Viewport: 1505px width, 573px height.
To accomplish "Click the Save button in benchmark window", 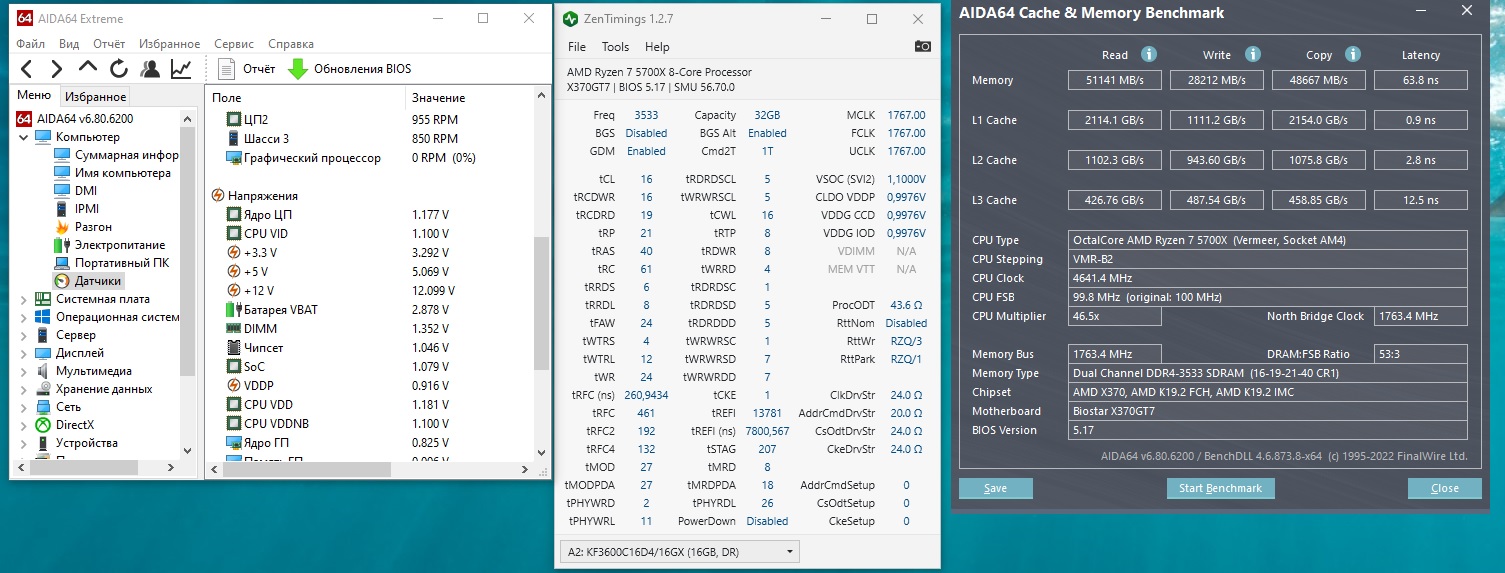I will [995, 488].
